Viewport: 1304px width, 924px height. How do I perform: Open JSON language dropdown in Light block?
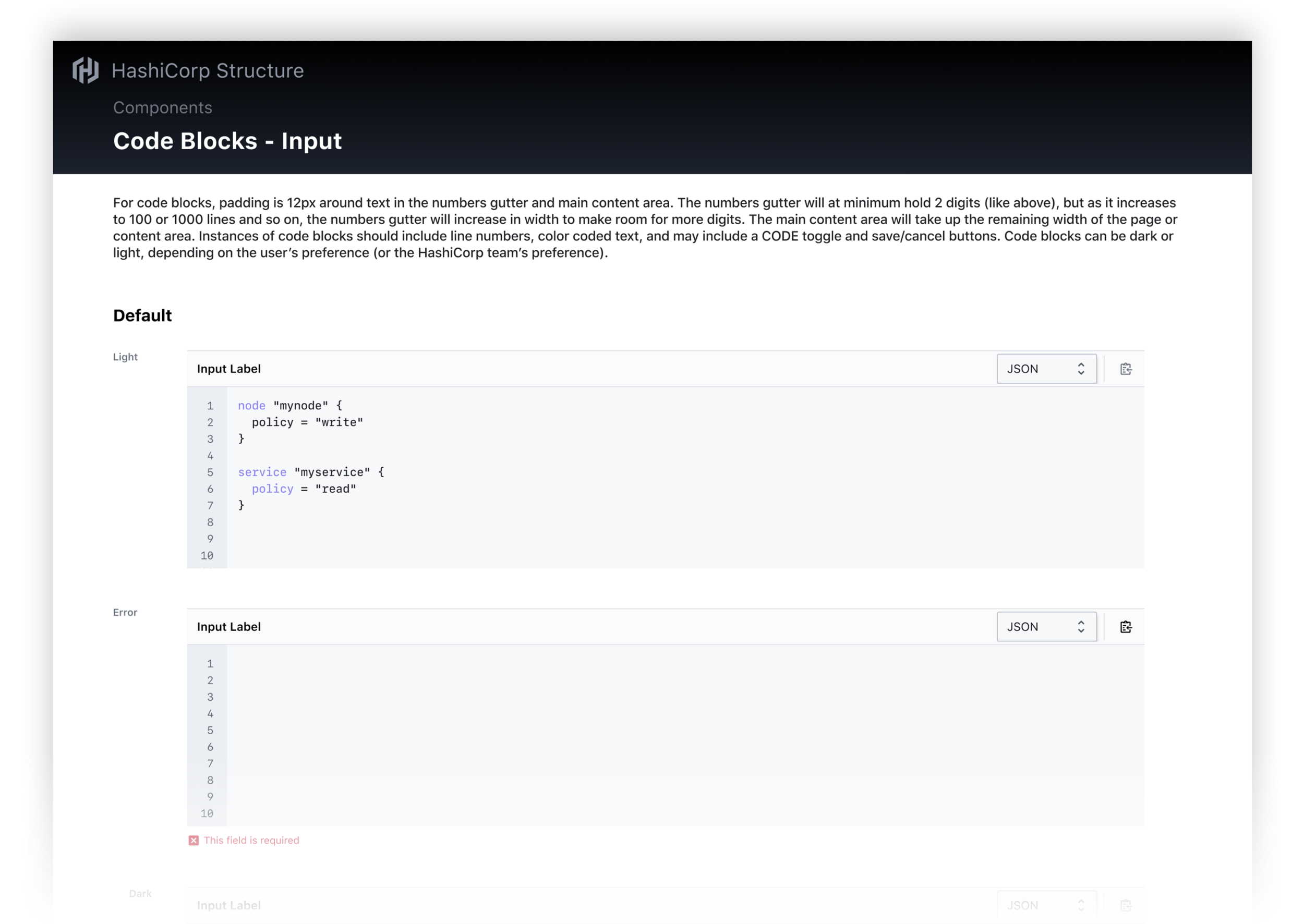[1046, 369]
